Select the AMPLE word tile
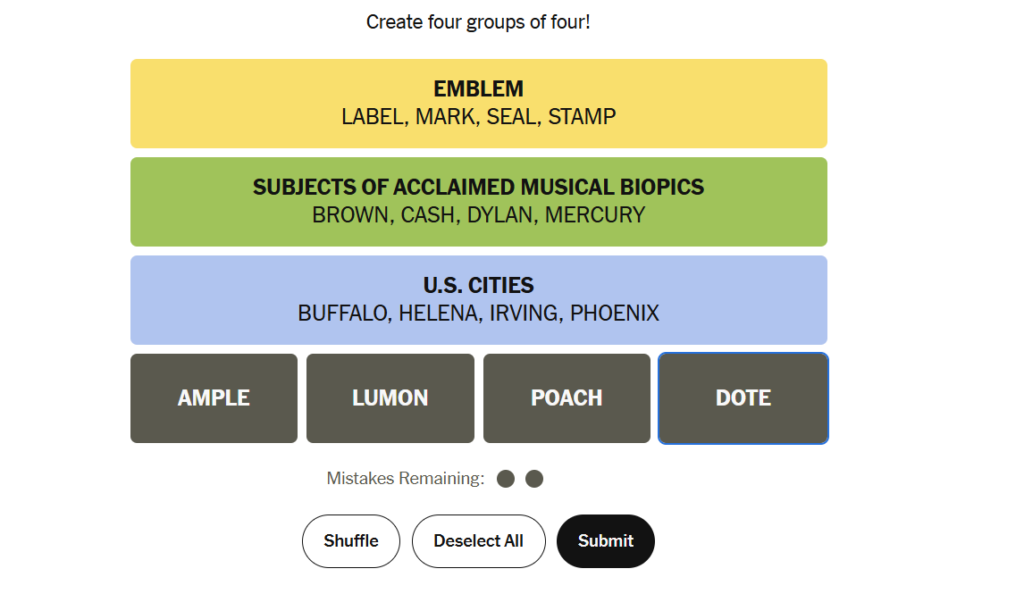The width and height of the screenshot is (1024, 594). pyautogui.click(x=214, y=398)
